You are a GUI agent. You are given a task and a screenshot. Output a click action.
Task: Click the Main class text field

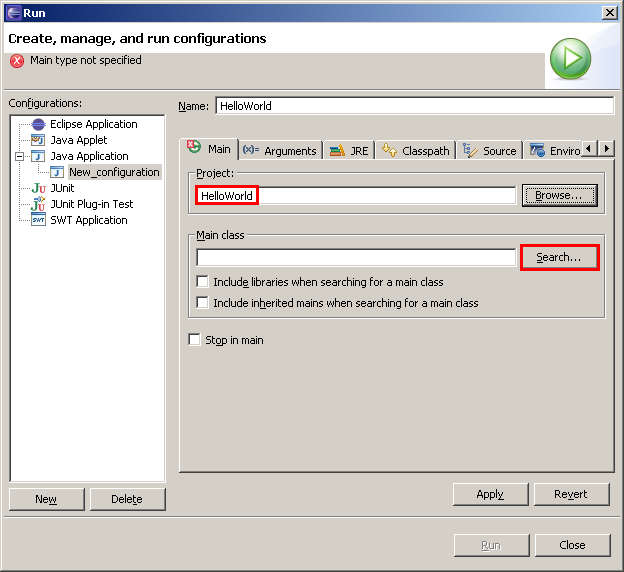[356, 257]
